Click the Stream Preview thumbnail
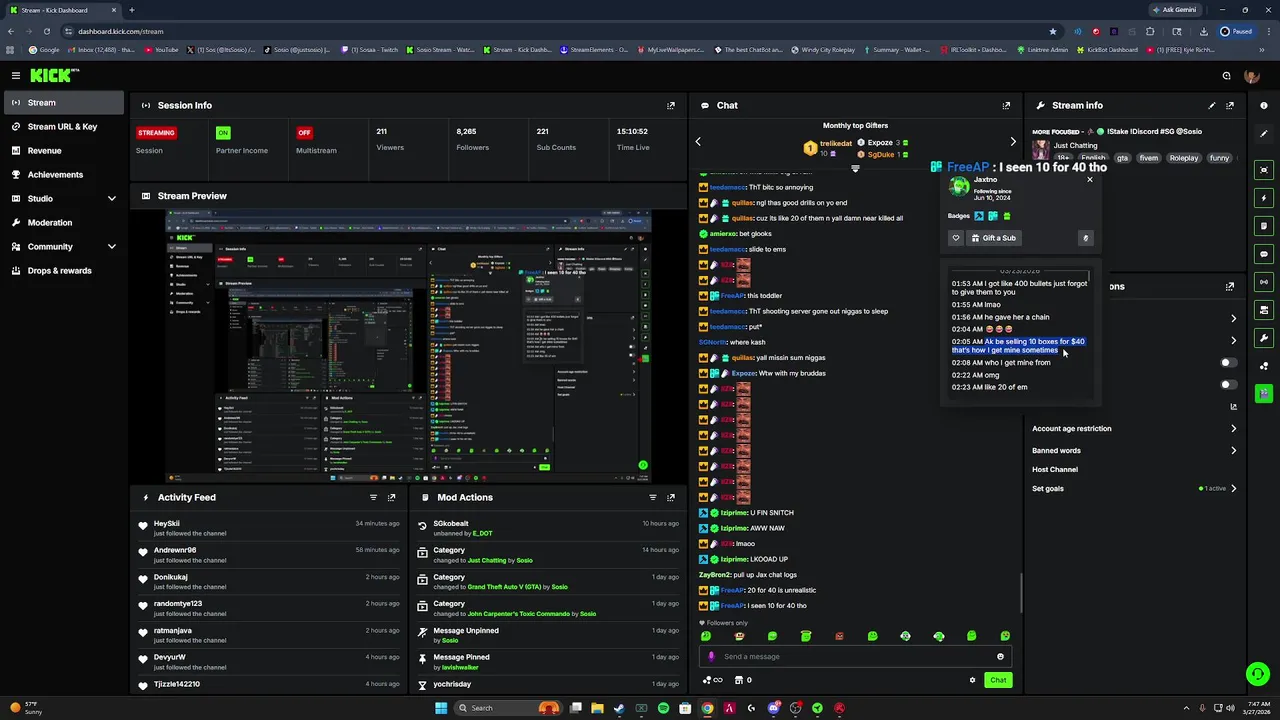The height and width of the screenshot is (720, 1280). click(x=409, y=346)
